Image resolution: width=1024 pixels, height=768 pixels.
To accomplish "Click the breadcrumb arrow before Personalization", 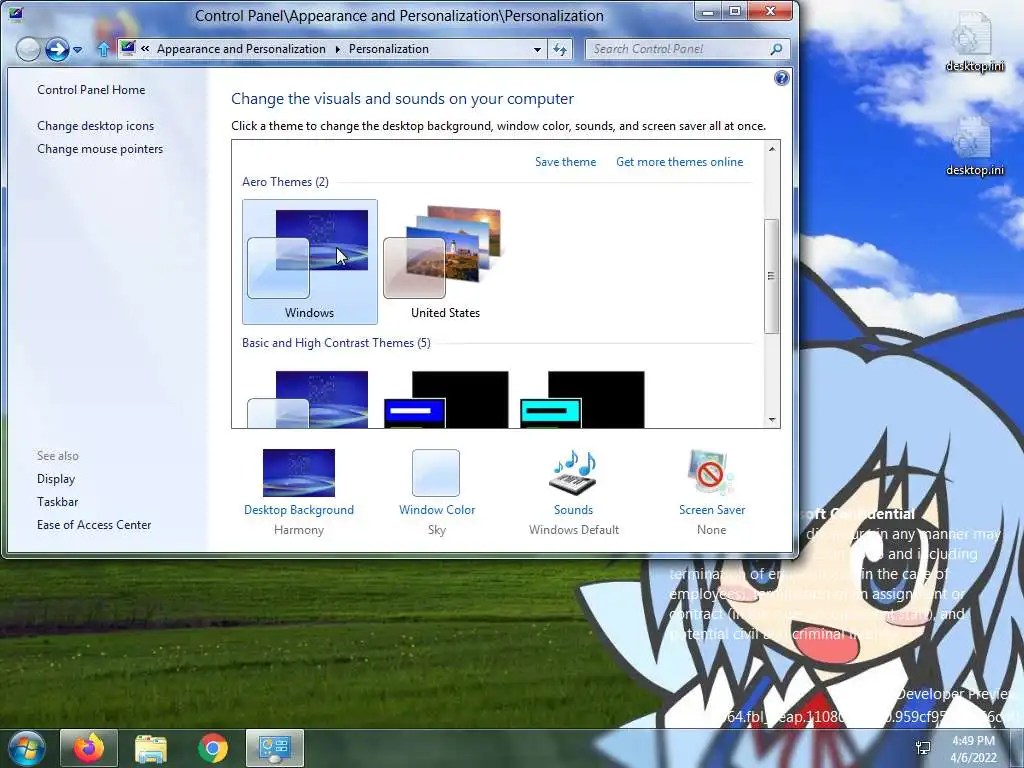I will pos(338,49).
